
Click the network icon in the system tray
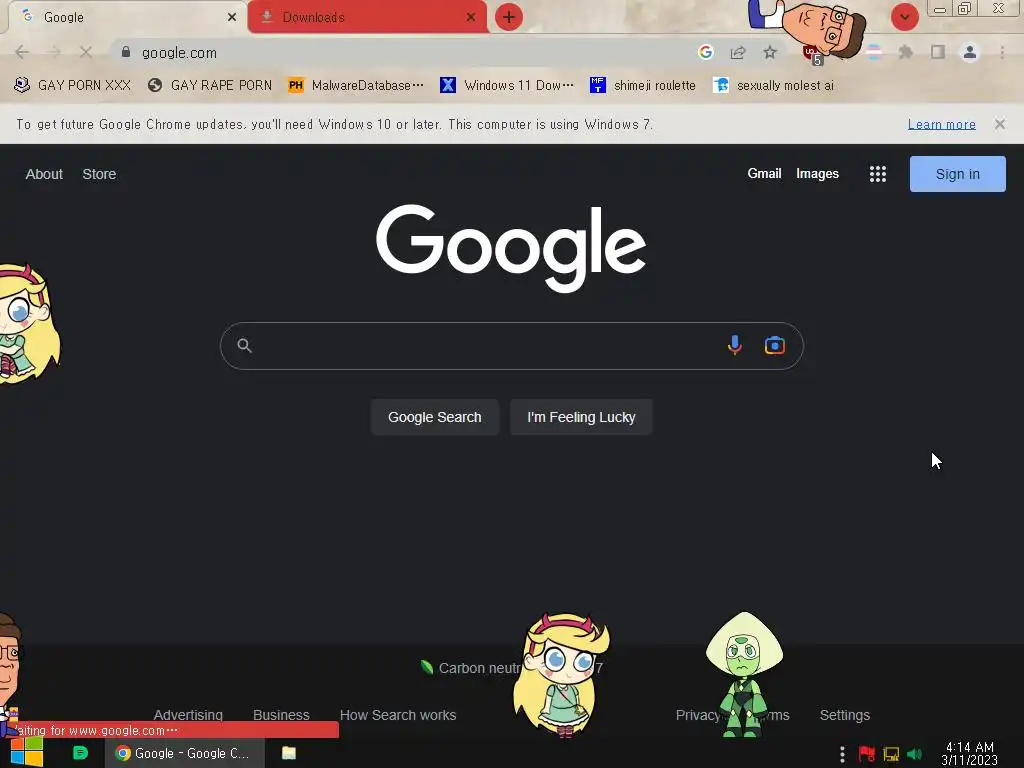[x=891, y=754]
